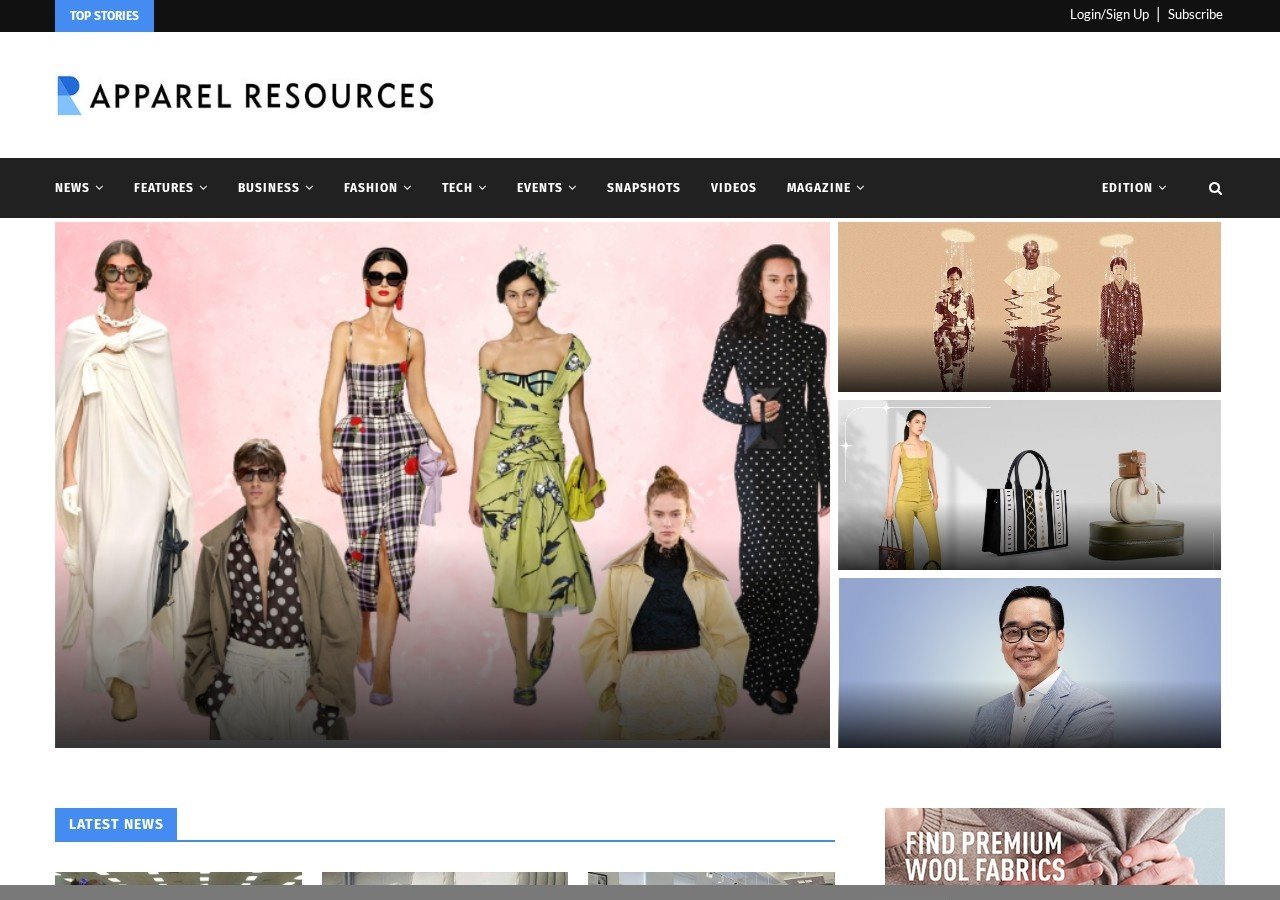
Task: Open the yellow outfit and handbags story
Action: (1029, 484)
